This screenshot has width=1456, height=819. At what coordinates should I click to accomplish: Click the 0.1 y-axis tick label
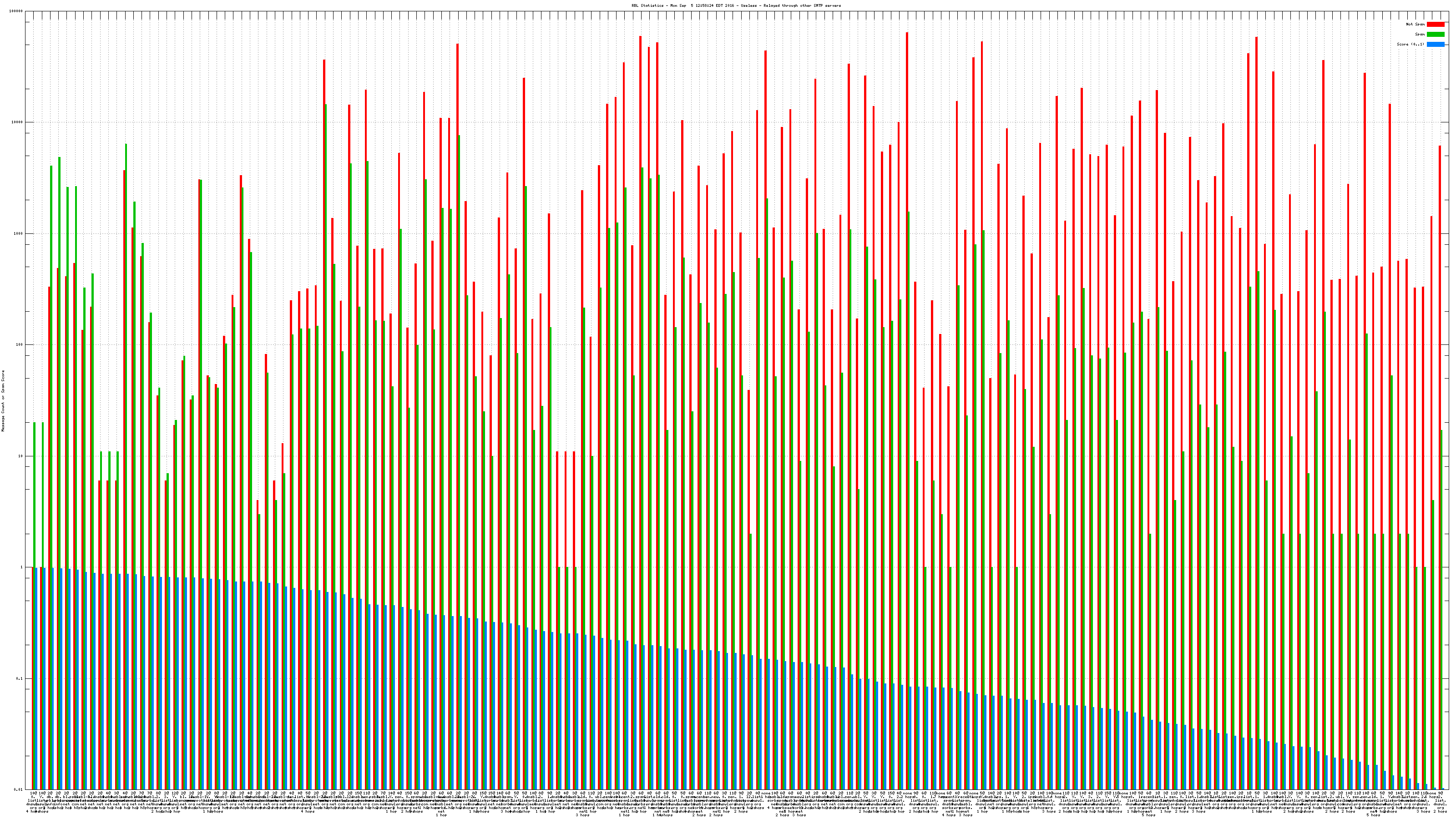[x=20, y=679]
